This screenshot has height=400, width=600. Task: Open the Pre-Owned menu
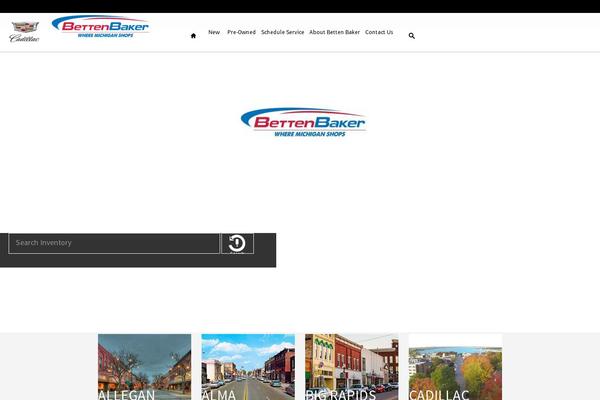[241, 32]
